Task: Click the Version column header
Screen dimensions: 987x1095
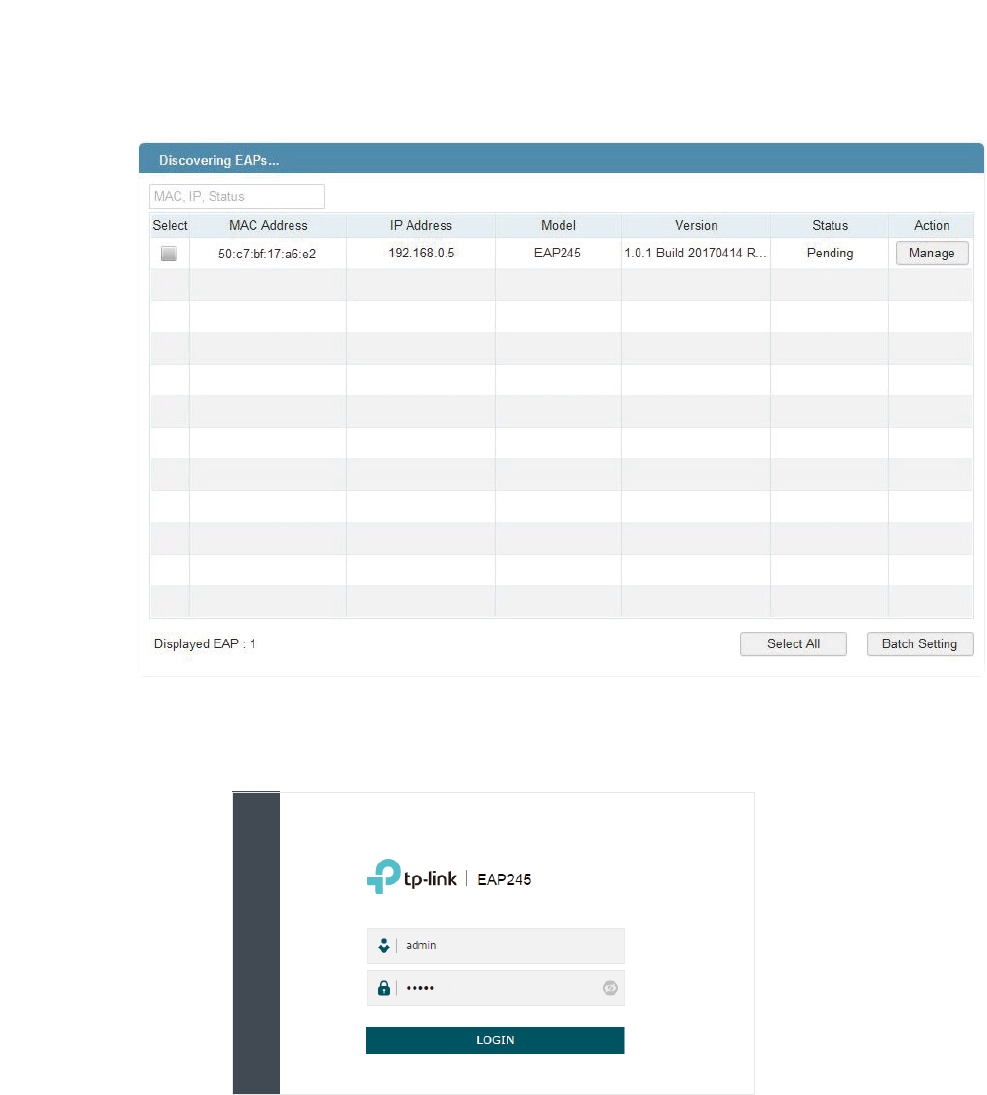Action: [x=696, y=226]
